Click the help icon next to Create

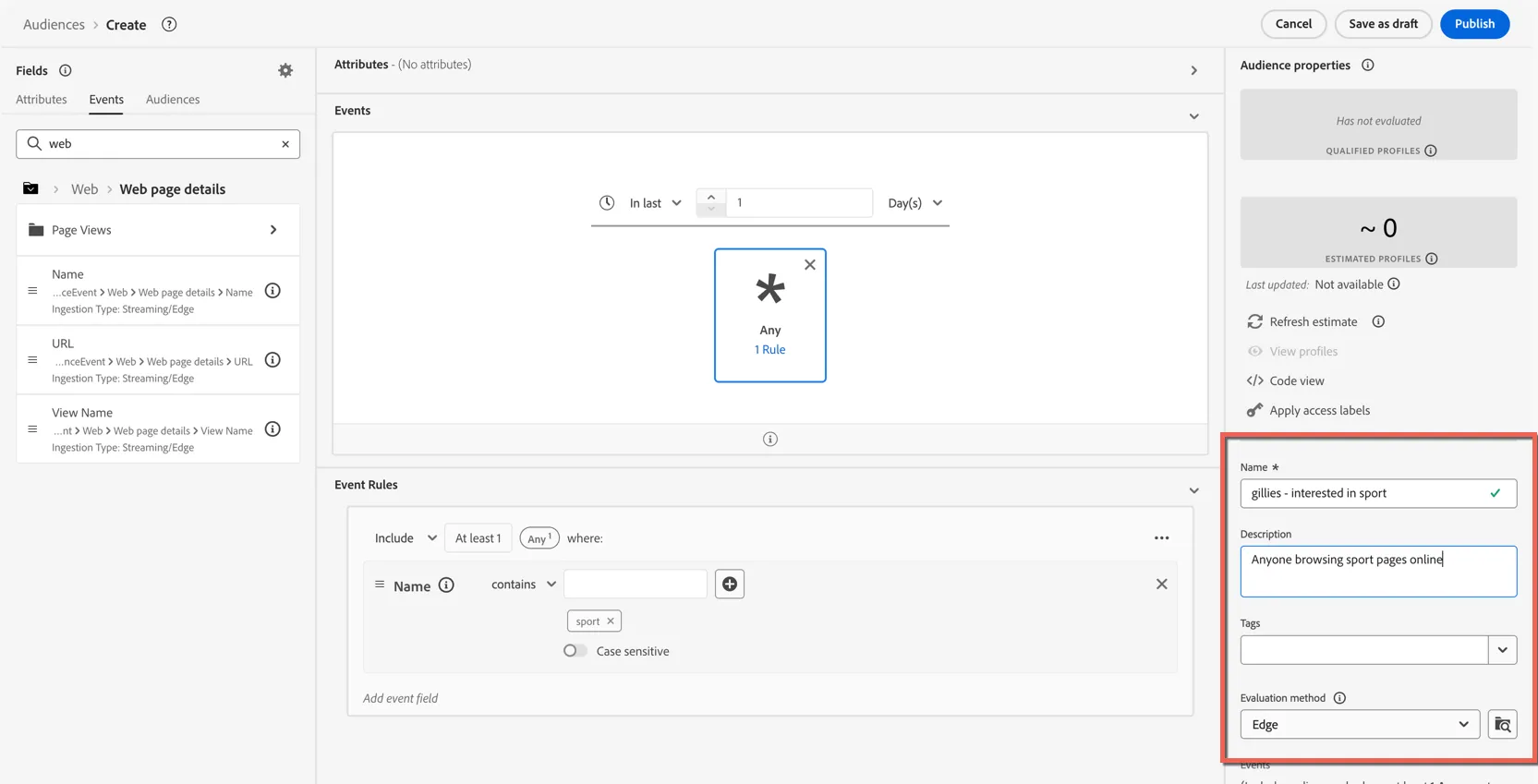(x=169, y=24)
